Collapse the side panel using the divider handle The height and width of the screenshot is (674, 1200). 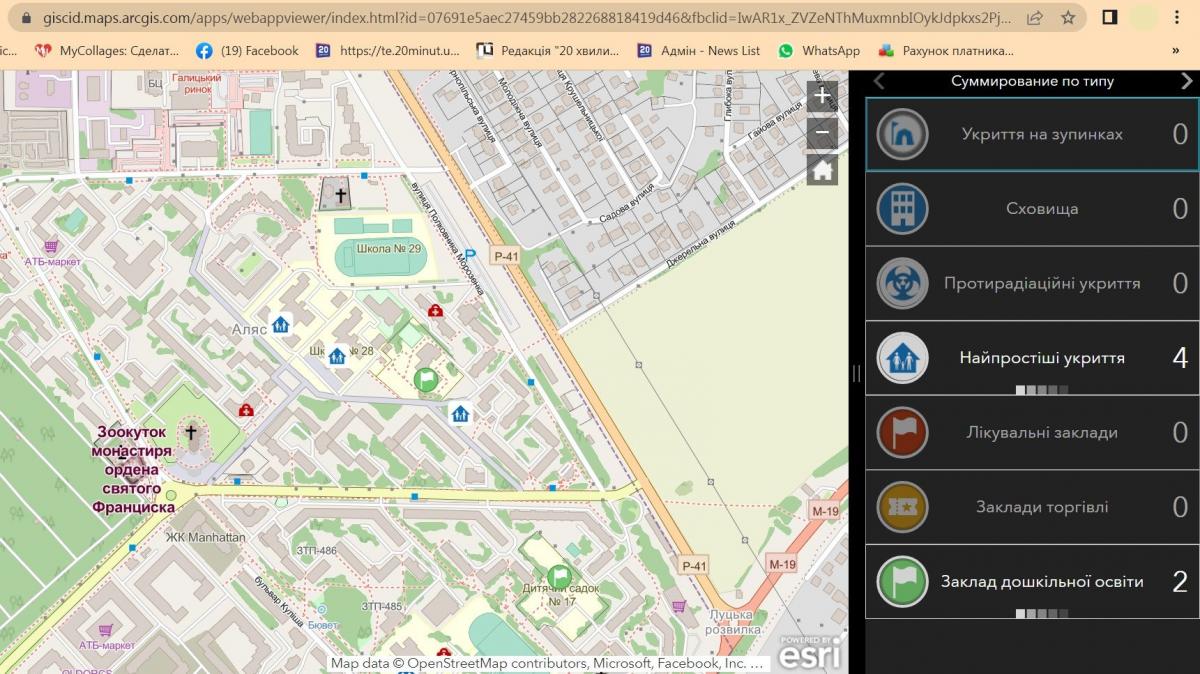[x=856, y=373]
